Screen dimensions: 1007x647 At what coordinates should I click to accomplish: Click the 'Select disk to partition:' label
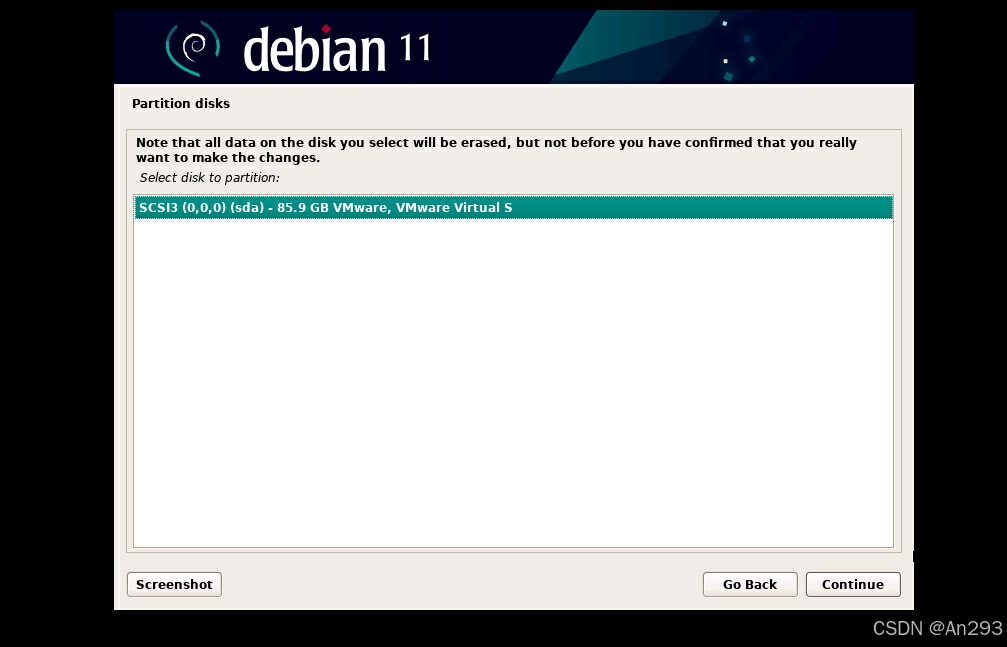(x=209, y=177)
